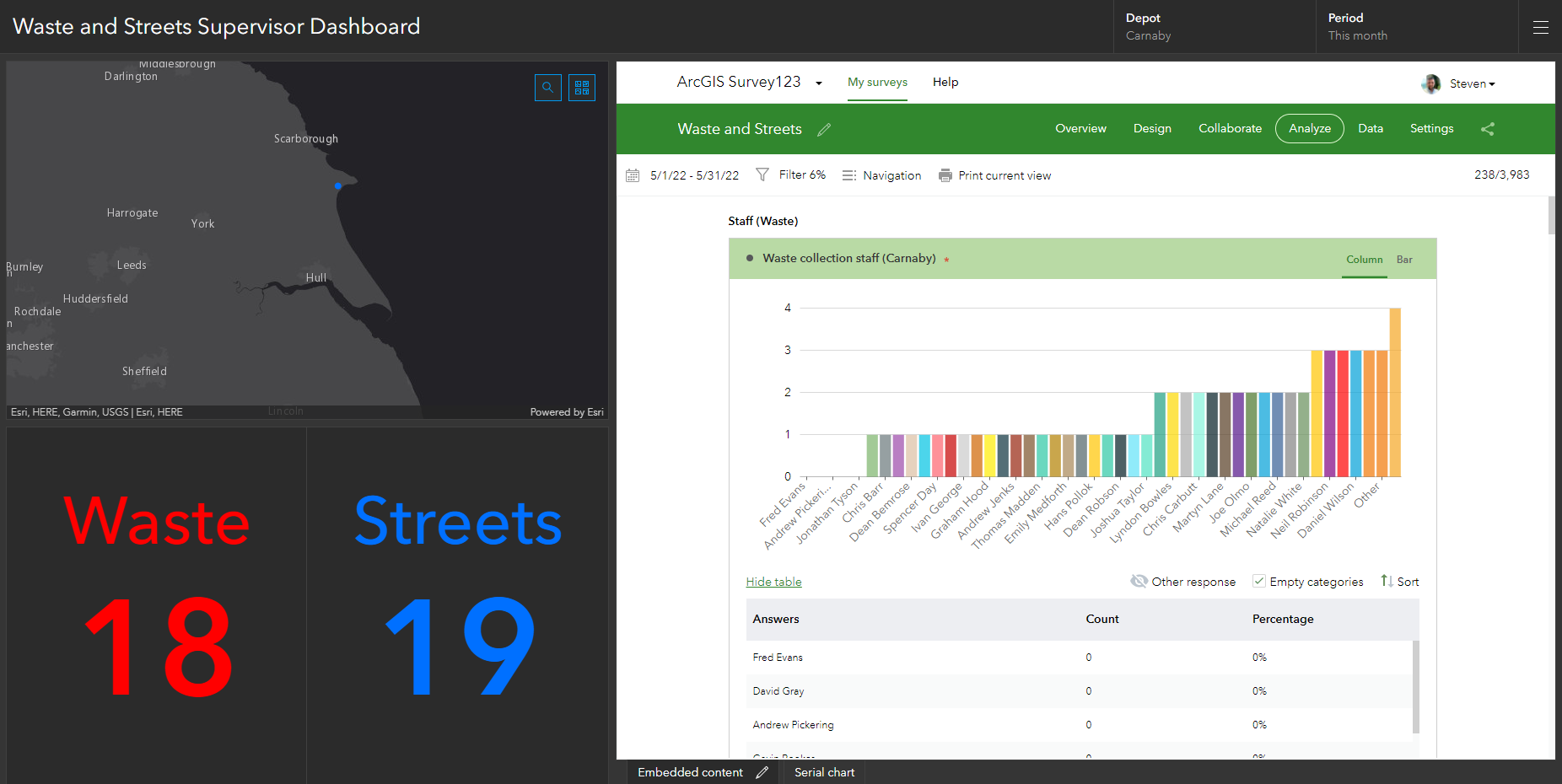Open the map search tool

pos(548,88)
